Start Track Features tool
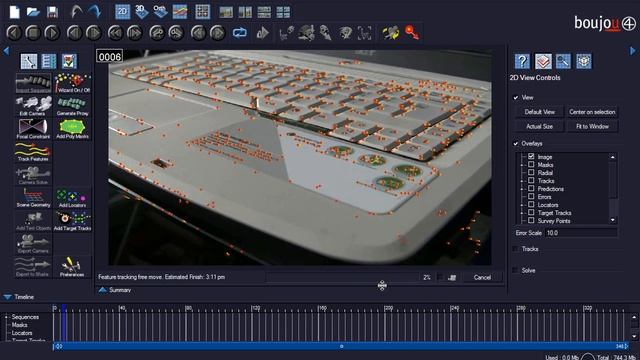Image resolution: width=640 pixels, height=360 pixels. 33,152
